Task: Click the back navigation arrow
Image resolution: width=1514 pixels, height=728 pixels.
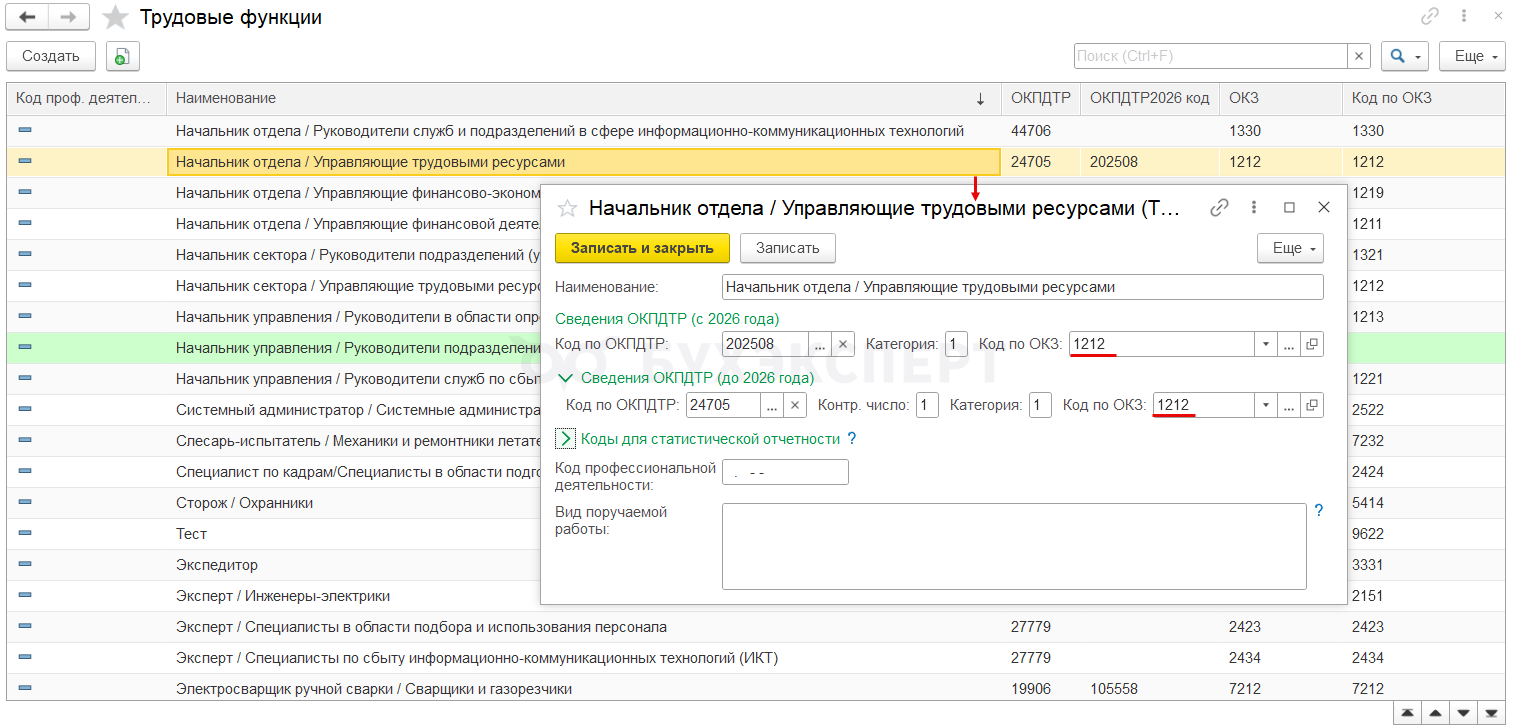Action: (x=27, y=17)
